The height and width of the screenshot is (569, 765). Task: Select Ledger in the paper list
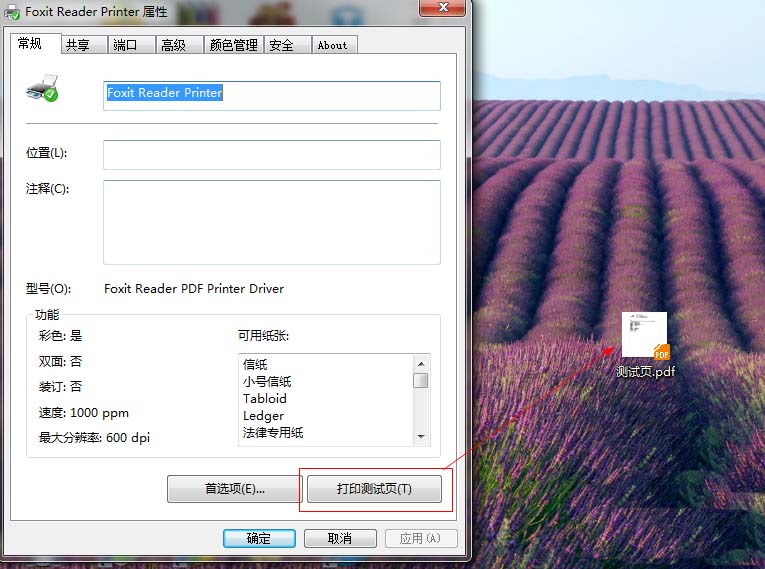263,415
